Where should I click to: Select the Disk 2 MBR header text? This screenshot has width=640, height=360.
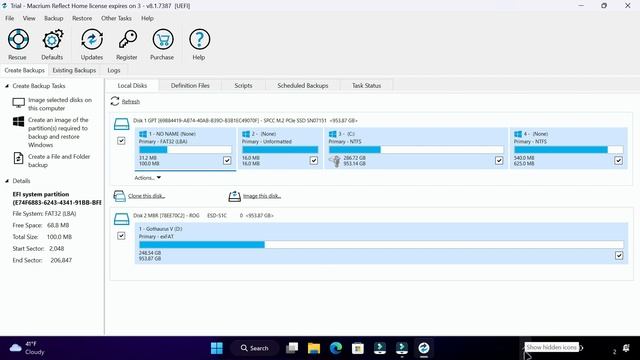(203, 216)
